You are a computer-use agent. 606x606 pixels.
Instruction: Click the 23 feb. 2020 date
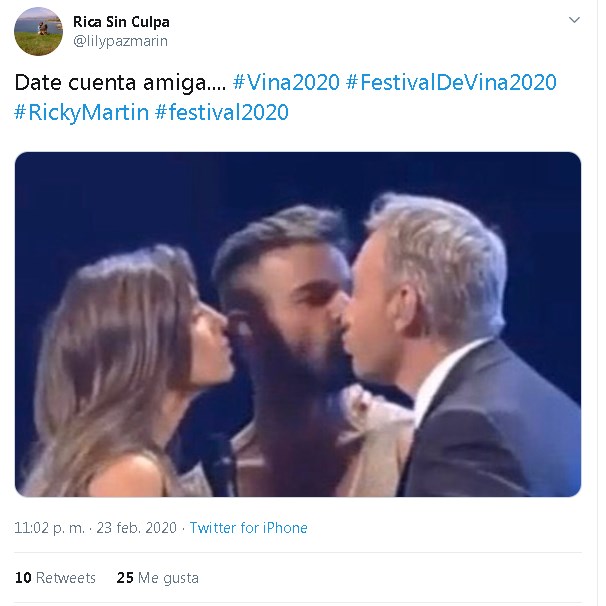(137, 528)
